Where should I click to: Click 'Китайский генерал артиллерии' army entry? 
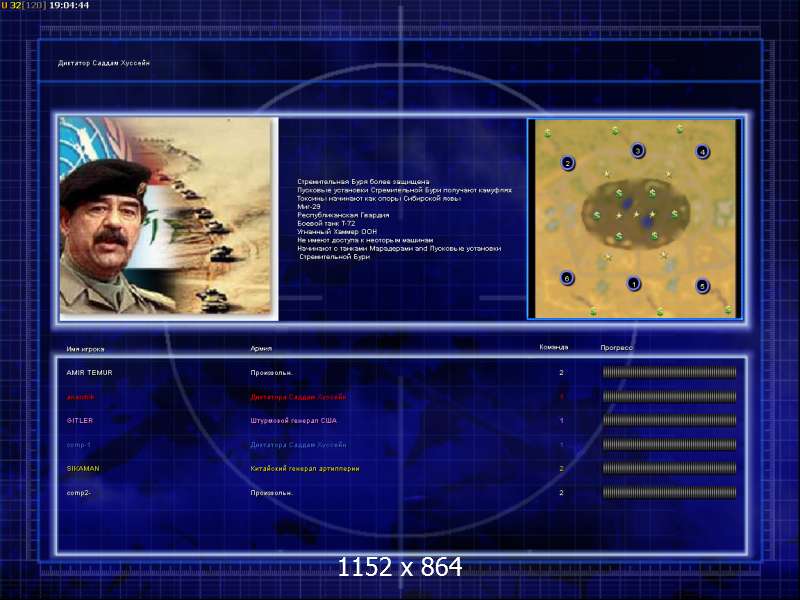(305, 468)
